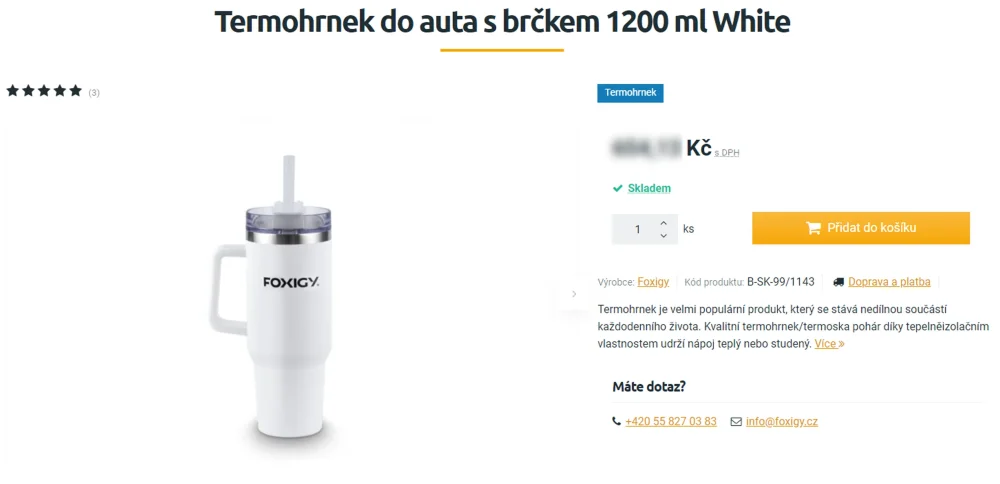Click the delivery truck icon
Viewport: 1000px width, 484px height.
tap(839, 282)
